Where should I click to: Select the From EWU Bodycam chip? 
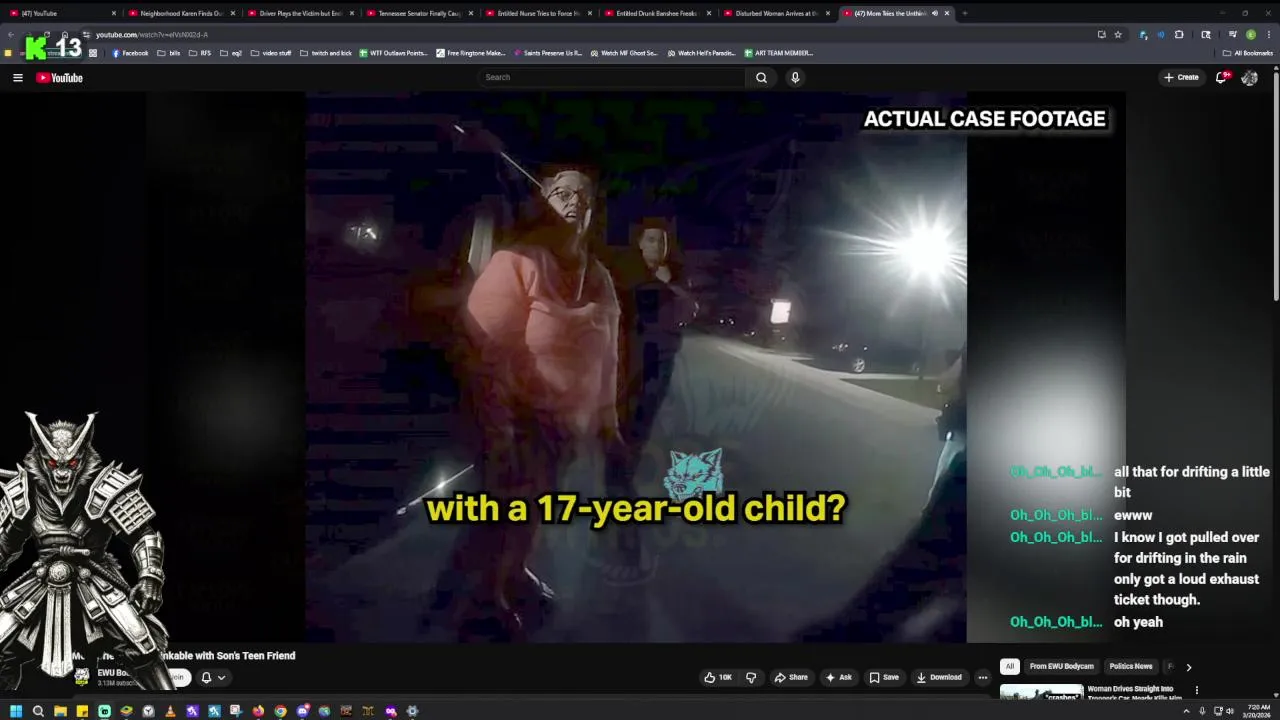(1061, 666)
